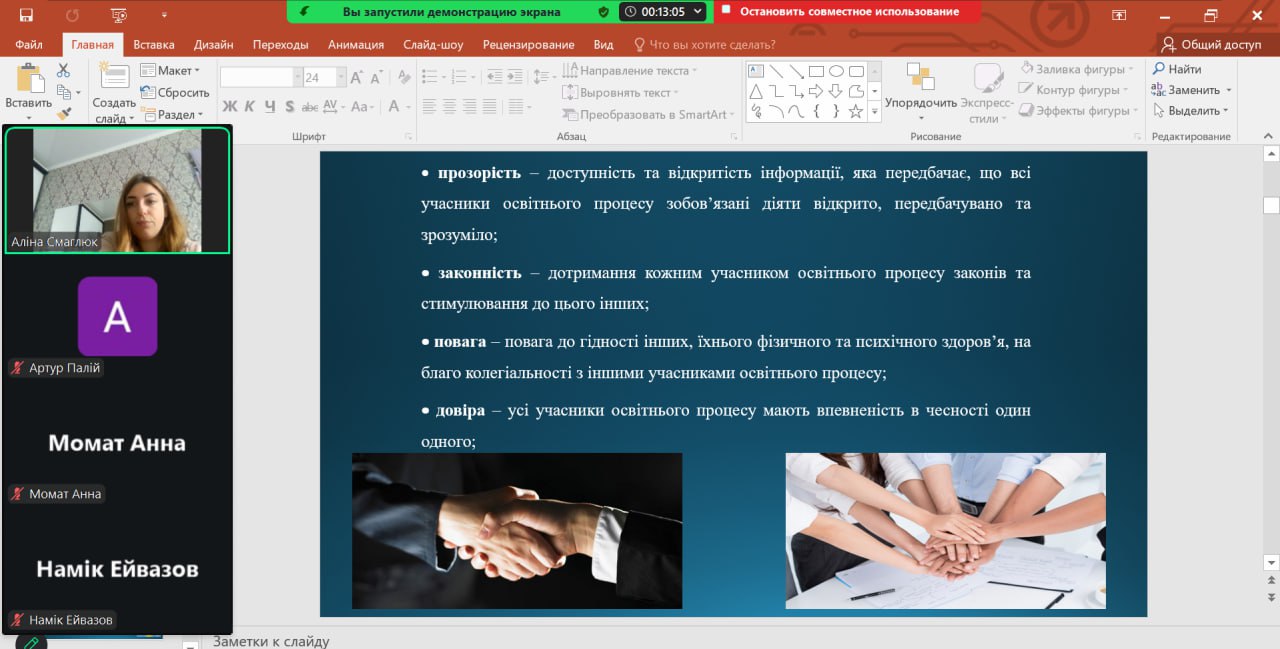Pick the star shape from shapes gallery
The height and width of the screenshot is (649, 1280).
[x=855, y=111]
